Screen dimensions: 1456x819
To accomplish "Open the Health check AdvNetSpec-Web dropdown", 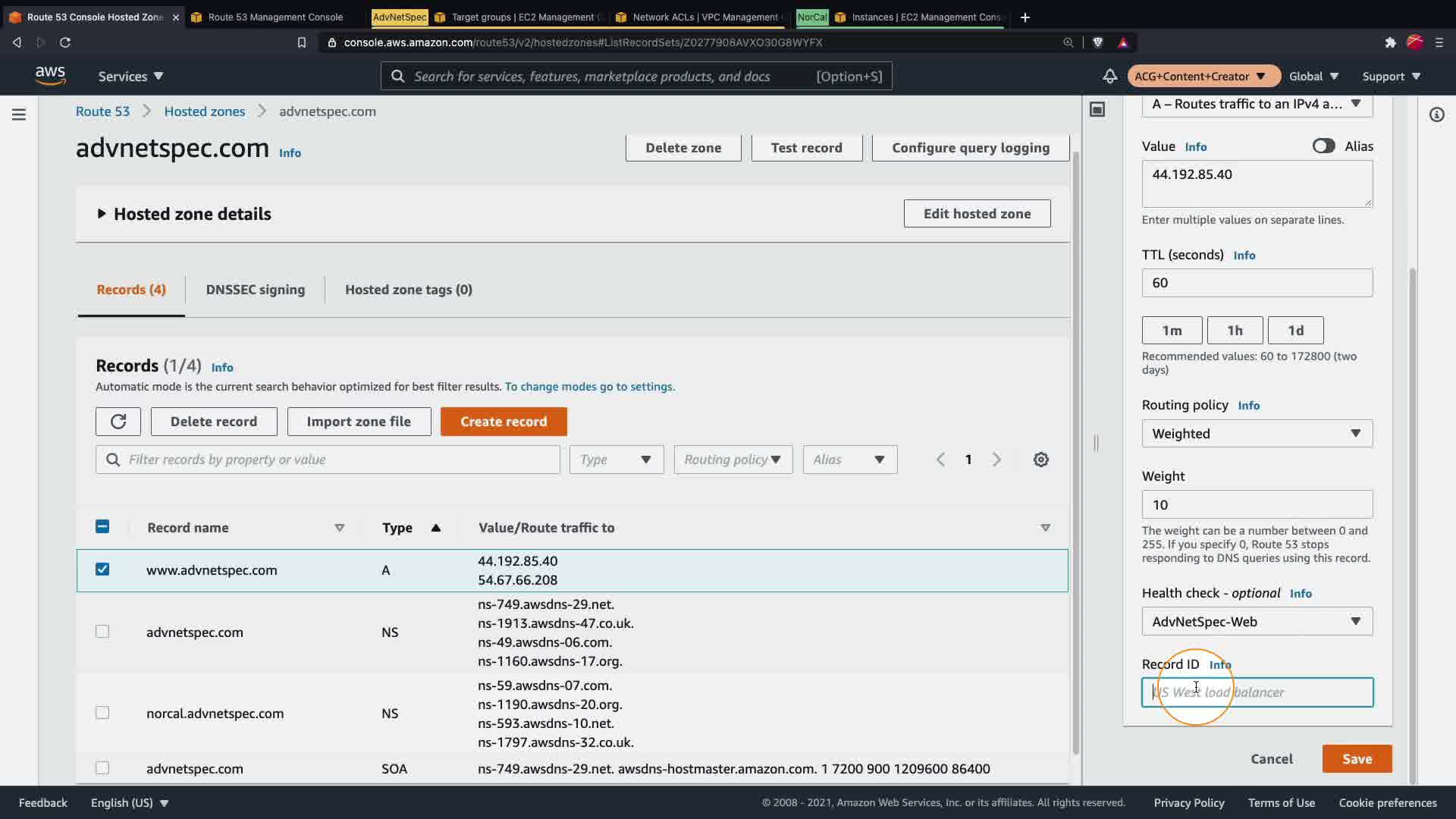I will (x=1257, y=622).
